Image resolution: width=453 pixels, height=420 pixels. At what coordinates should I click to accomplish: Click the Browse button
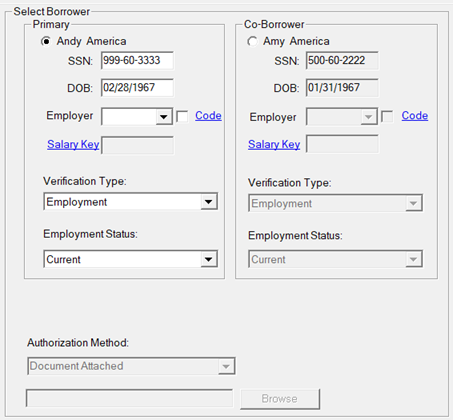280,399
